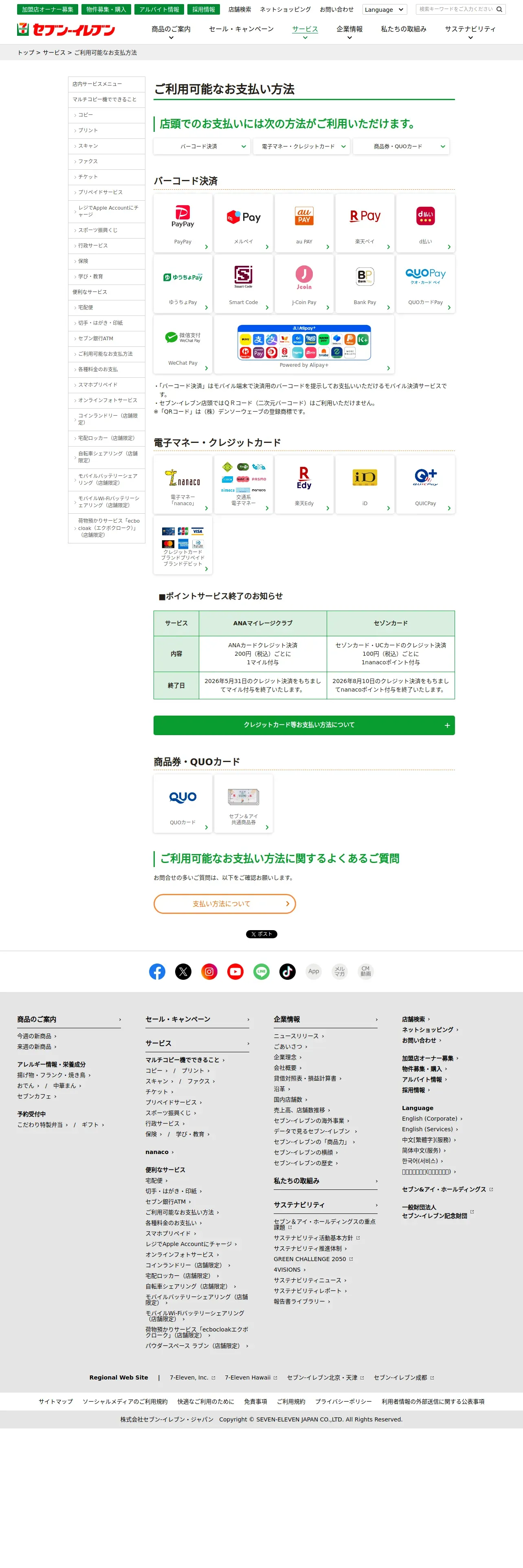Click the セブン&アイ共通商品券 tile
The image size is (523, 1568).
(x=244, y=804)
